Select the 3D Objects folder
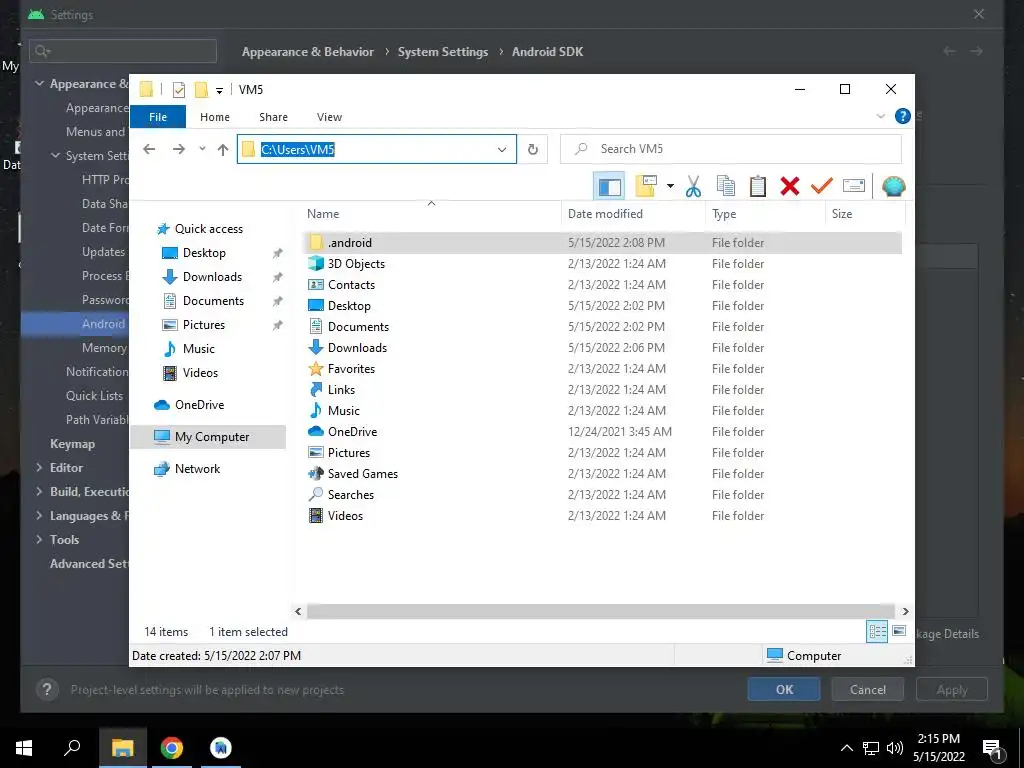Viewport: 1024px width, 768px height. pos(356,264)
